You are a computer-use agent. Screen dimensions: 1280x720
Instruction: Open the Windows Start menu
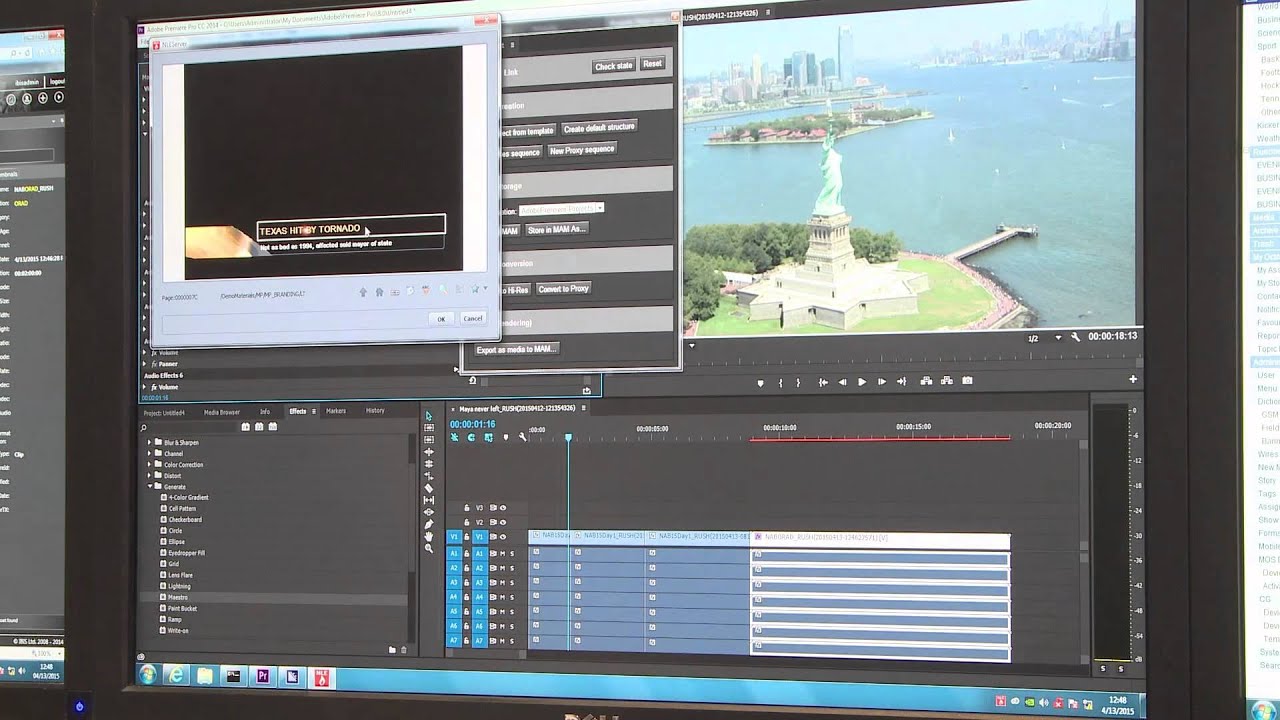click(x=147, y=674)
